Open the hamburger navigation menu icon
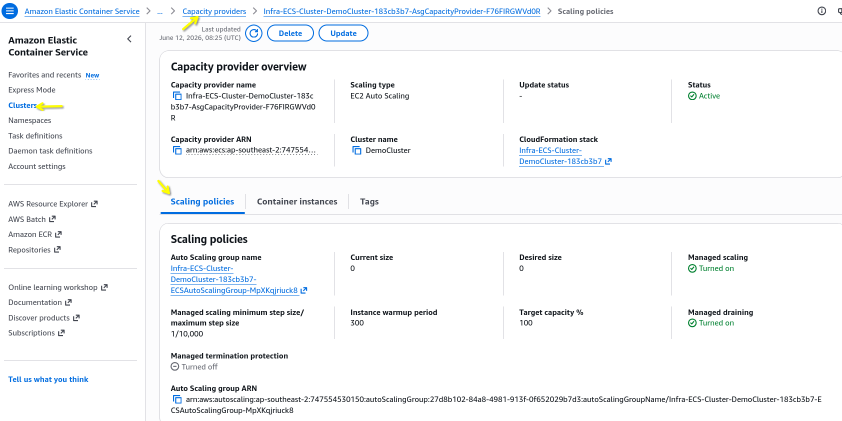 click(10, 11)
